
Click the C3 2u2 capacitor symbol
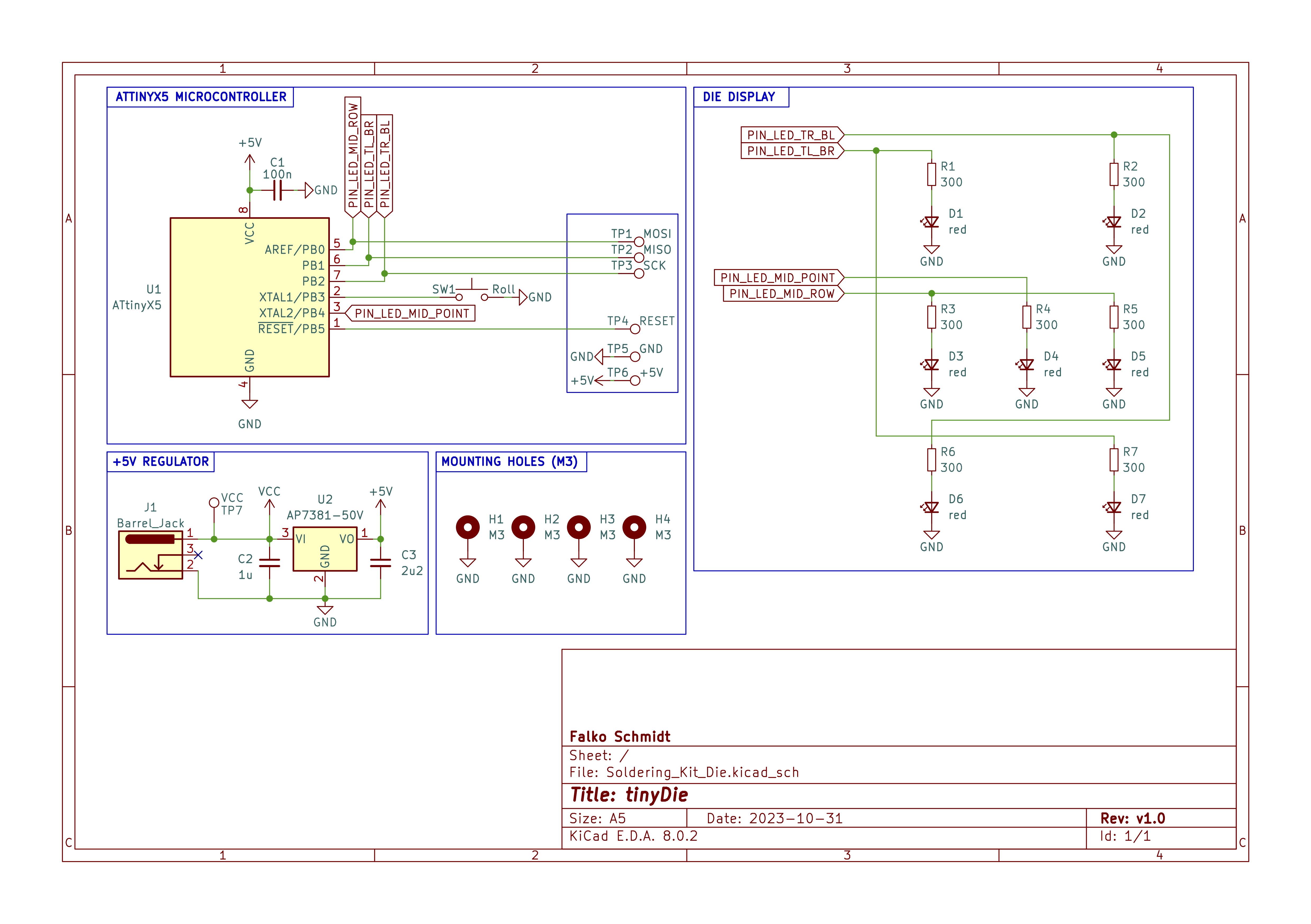point(380,563)
